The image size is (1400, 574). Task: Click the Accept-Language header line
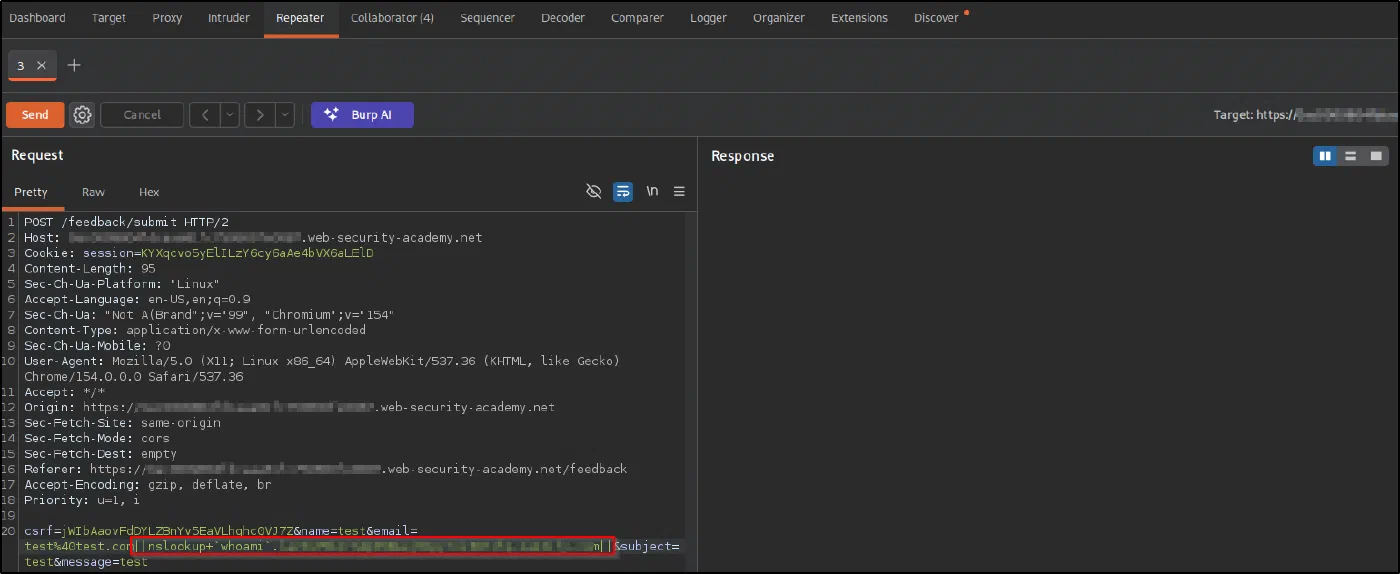pyautogui.click(x=137, y=299)
